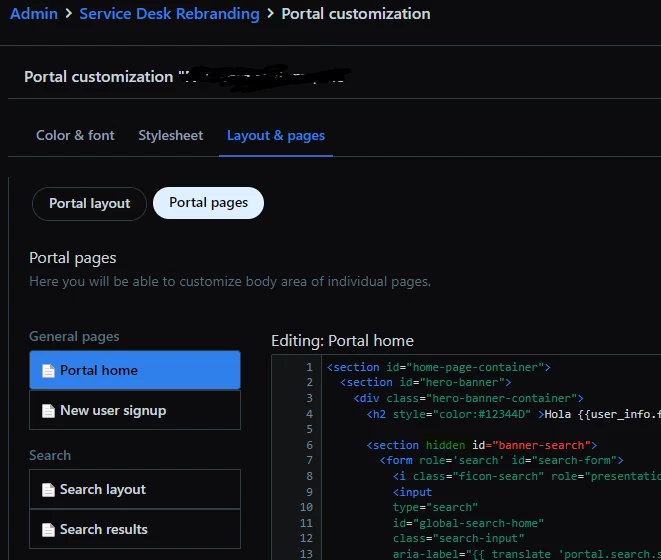Viewport: 661px width, 560px height.
Task: Place cursor on home-page-container code line
Action: click(438, 367)
